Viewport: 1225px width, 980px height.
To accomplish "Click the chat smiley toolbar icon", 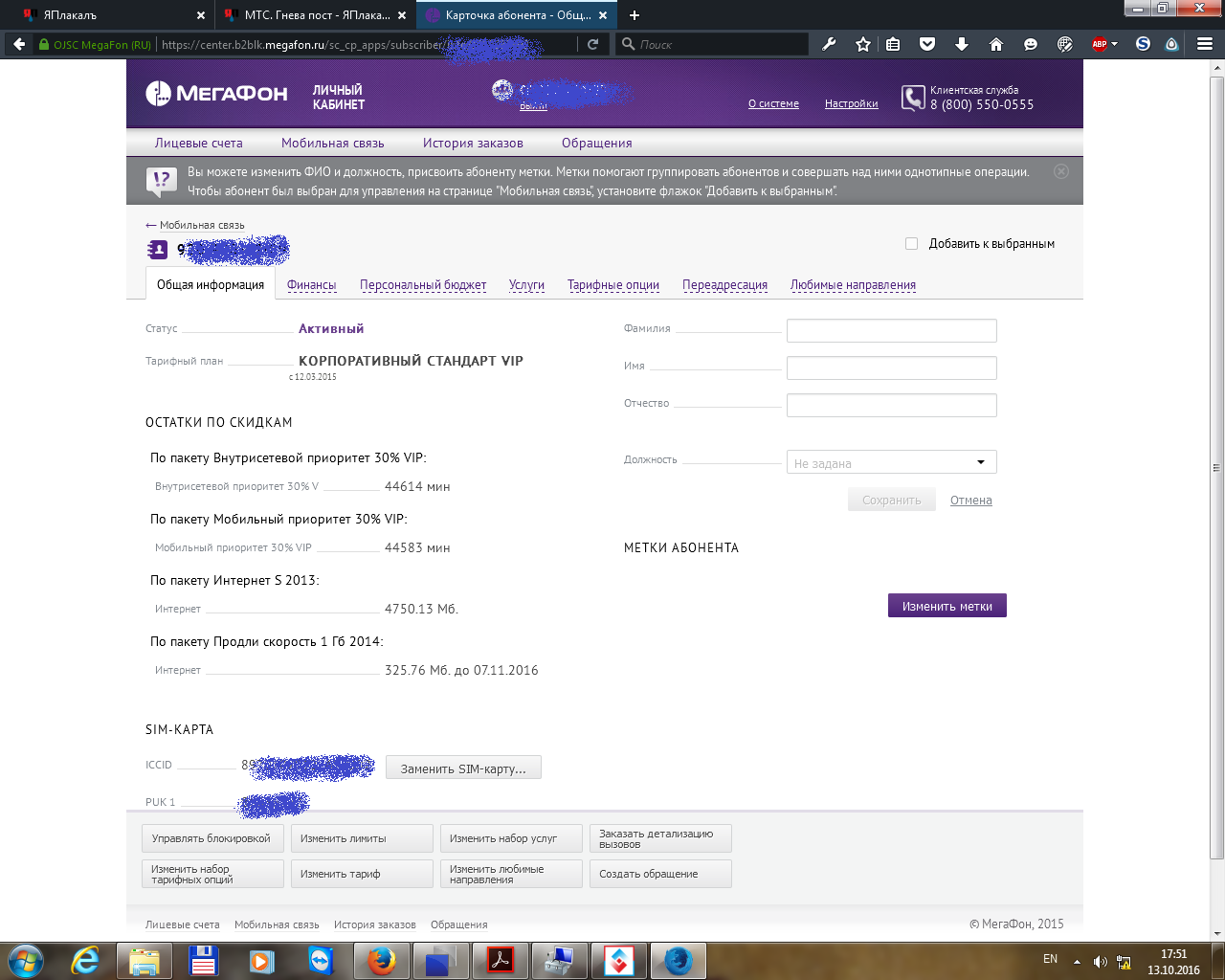I will click(x=1030, y=44).
